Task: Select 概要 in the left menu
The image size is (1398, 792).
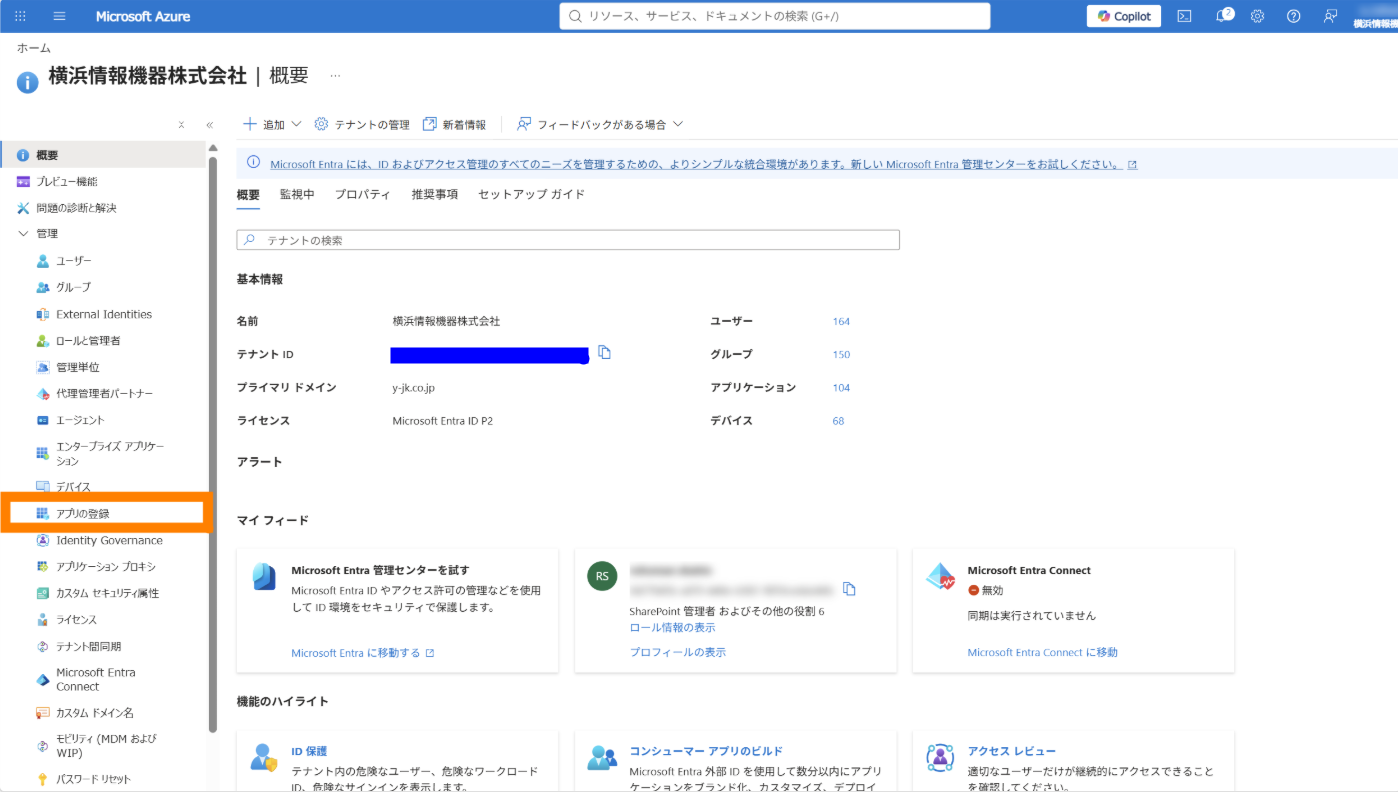Action: coord(104,155)
